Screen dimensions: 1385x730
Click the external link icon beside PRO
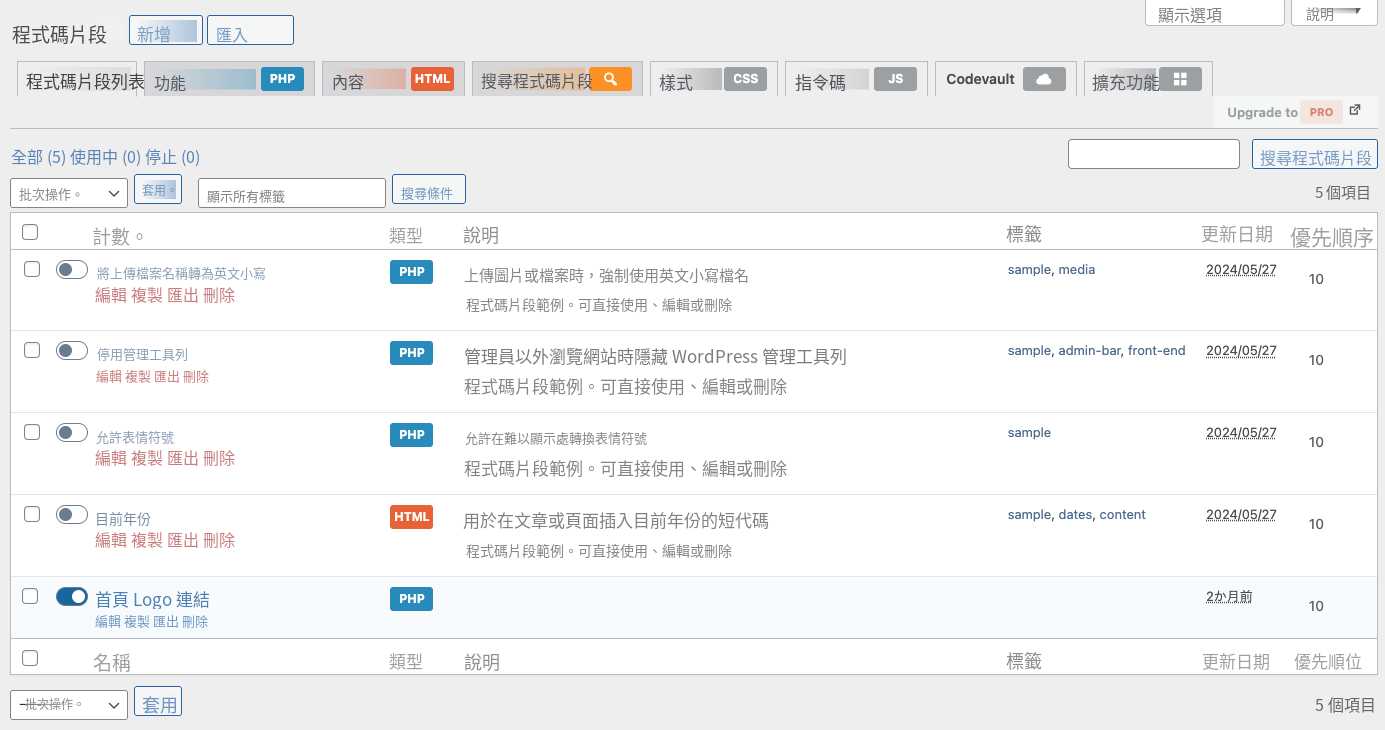tap(1355, 110)
